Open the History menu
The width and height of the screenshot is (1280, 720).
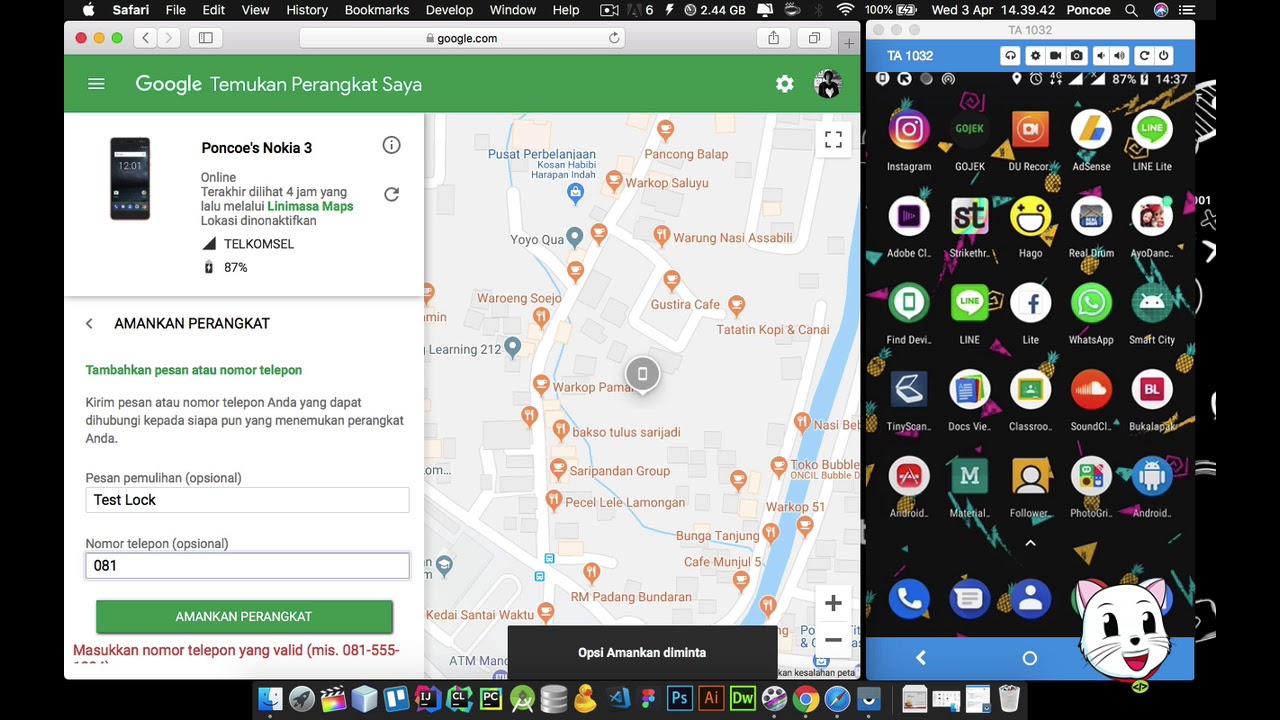click(x=307, y=10)
